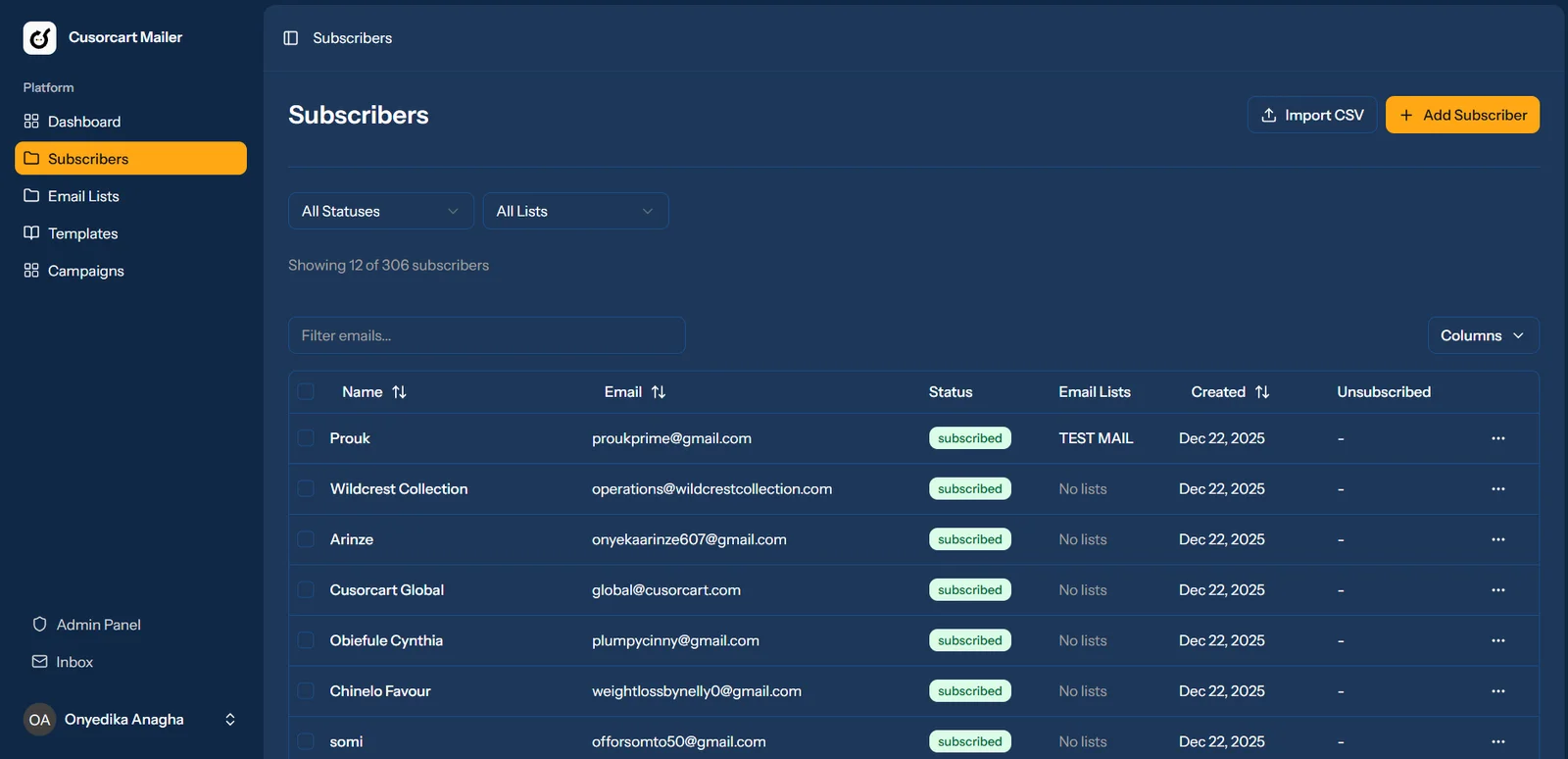Image resolution: width=1568 pixels, height=759 pixels.
Task: Click the subscribed badge for Cusorcart Global
Action: tap(970, 590)
